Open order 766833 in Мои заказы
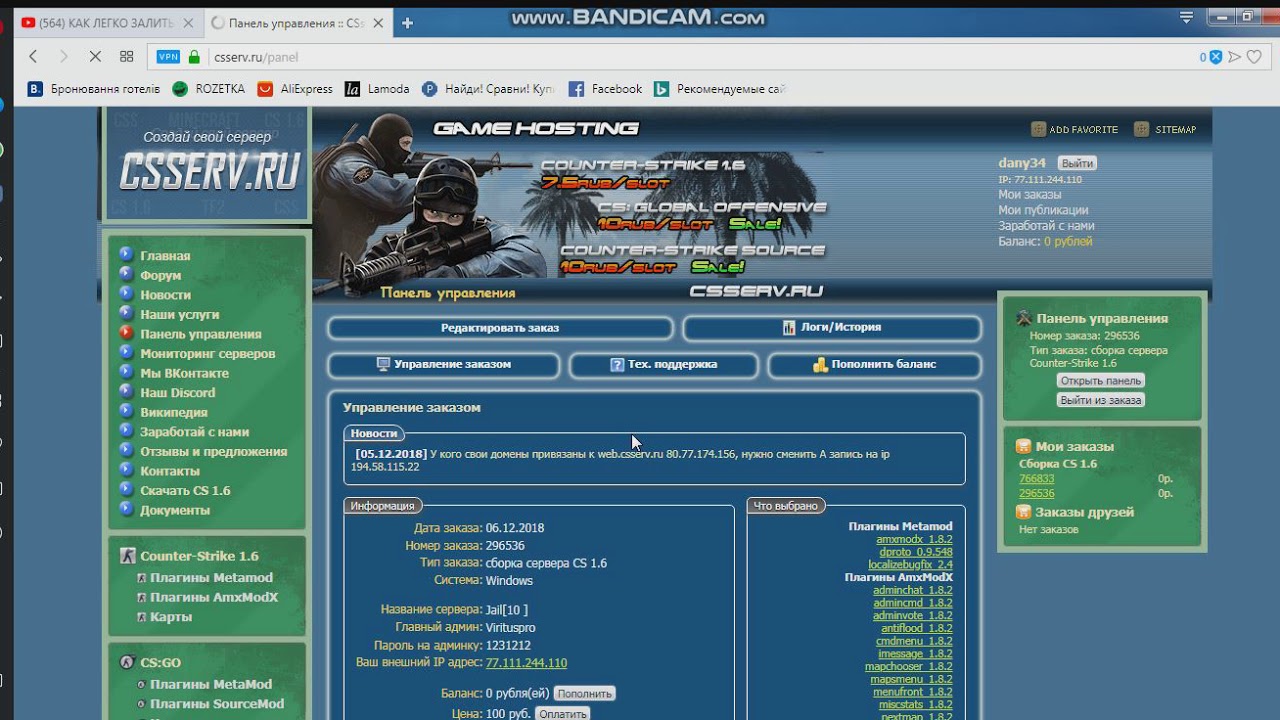The height and width of the screenshot is (720, 1280). [x=1036, y=479]
